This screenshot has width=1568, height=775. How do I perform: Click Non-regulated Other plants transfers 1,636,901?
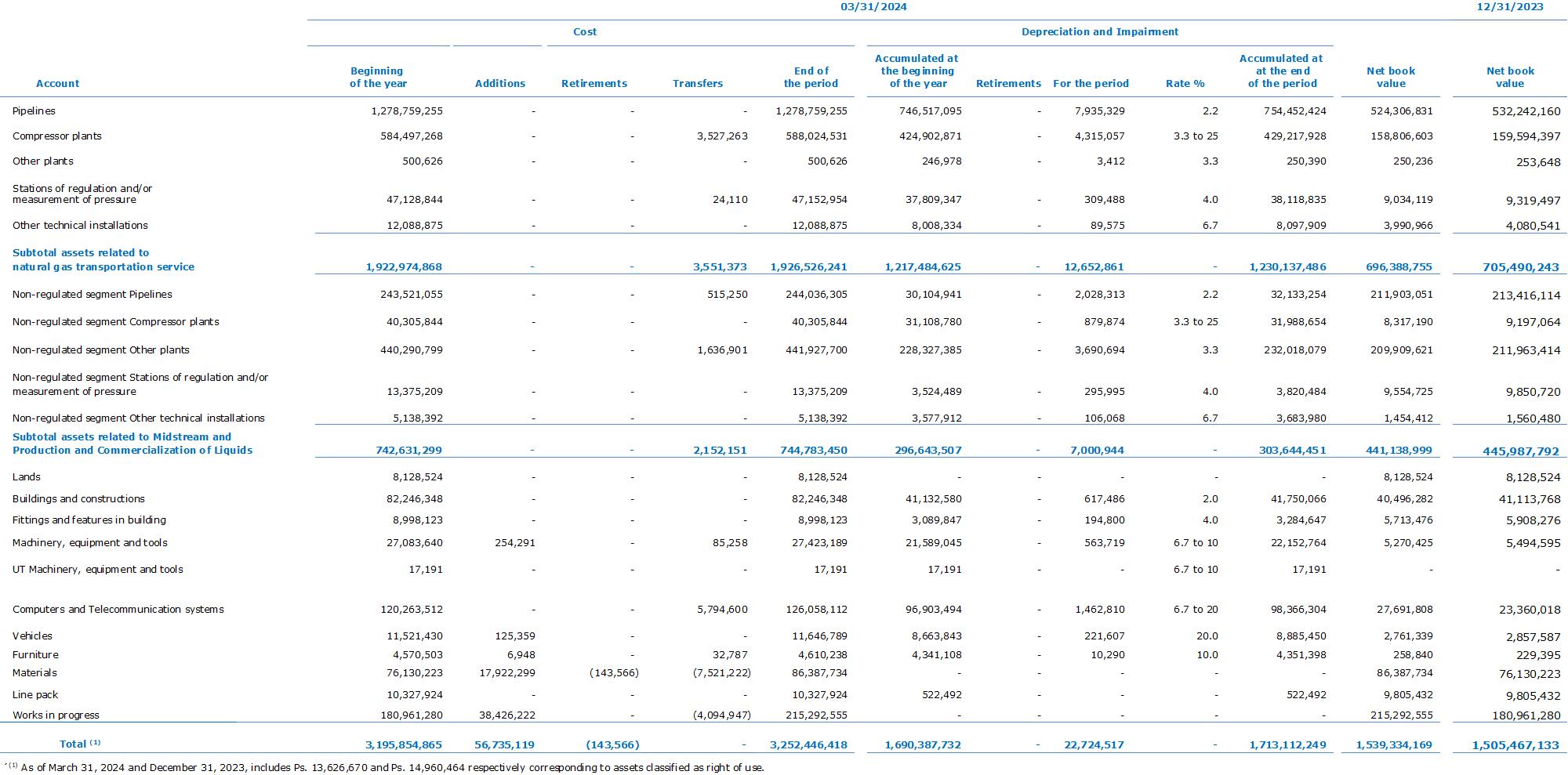tap(722, 350)
